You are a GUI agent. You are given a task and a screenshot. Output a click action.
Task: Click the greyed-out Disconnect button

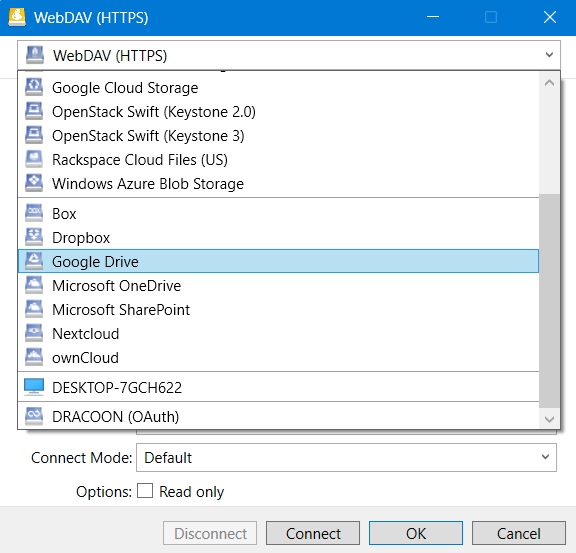click(x=210, y=533)
